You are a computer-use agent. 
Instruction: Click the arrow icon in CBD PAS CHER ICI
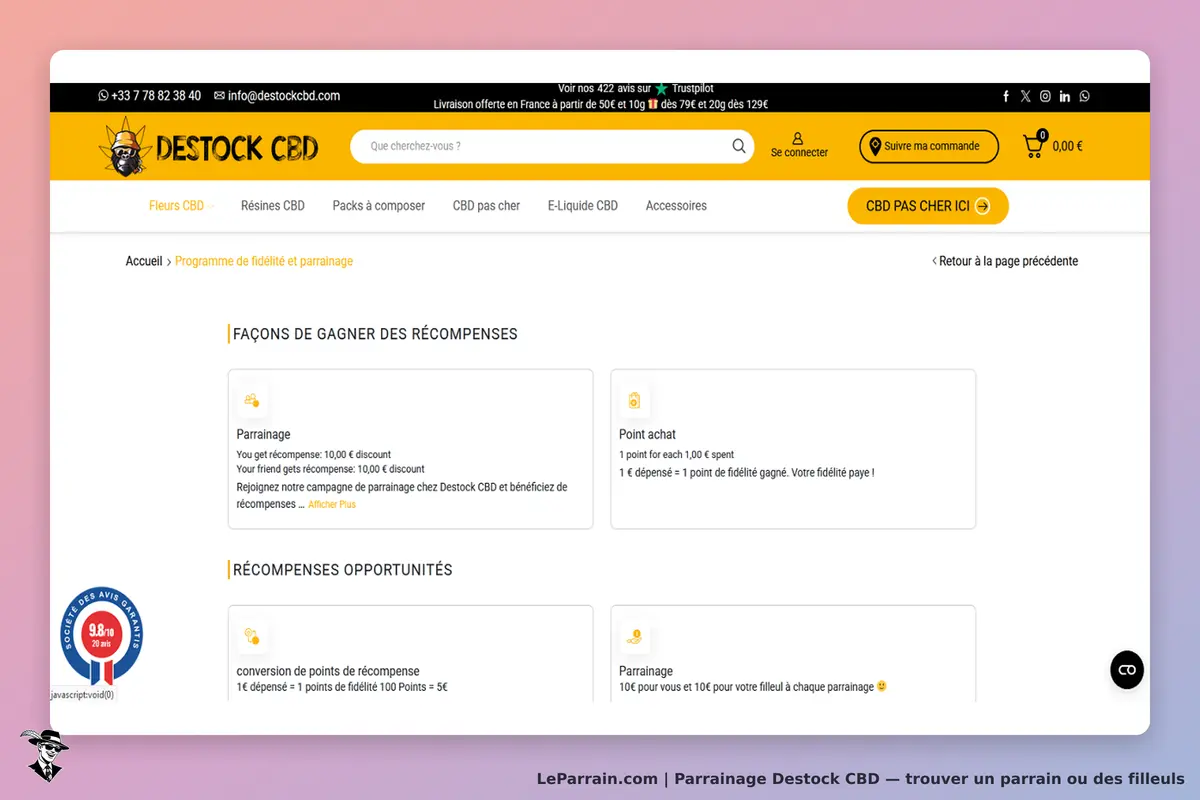pos(983,206)
